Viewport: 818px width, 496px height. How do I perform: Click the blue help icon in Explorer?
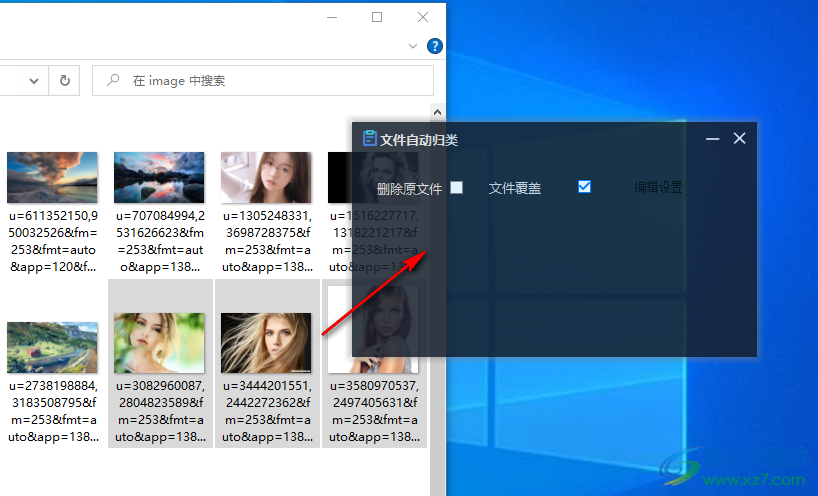pyautogui.click(x=435, y=46)
